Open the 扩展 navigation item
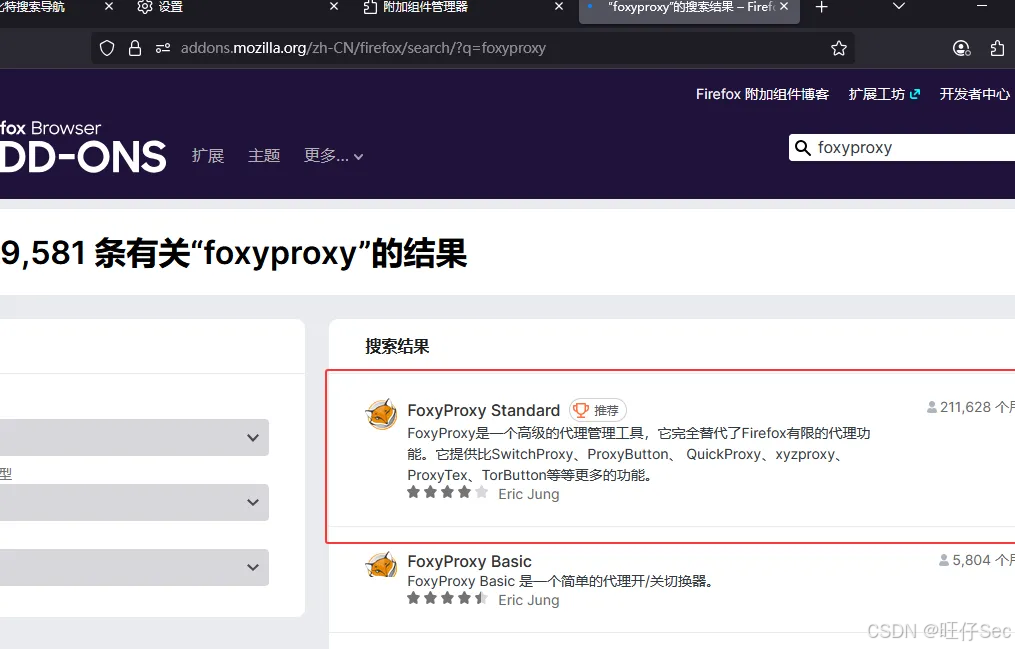1015x649 pixels. click(x=208, y=156)
